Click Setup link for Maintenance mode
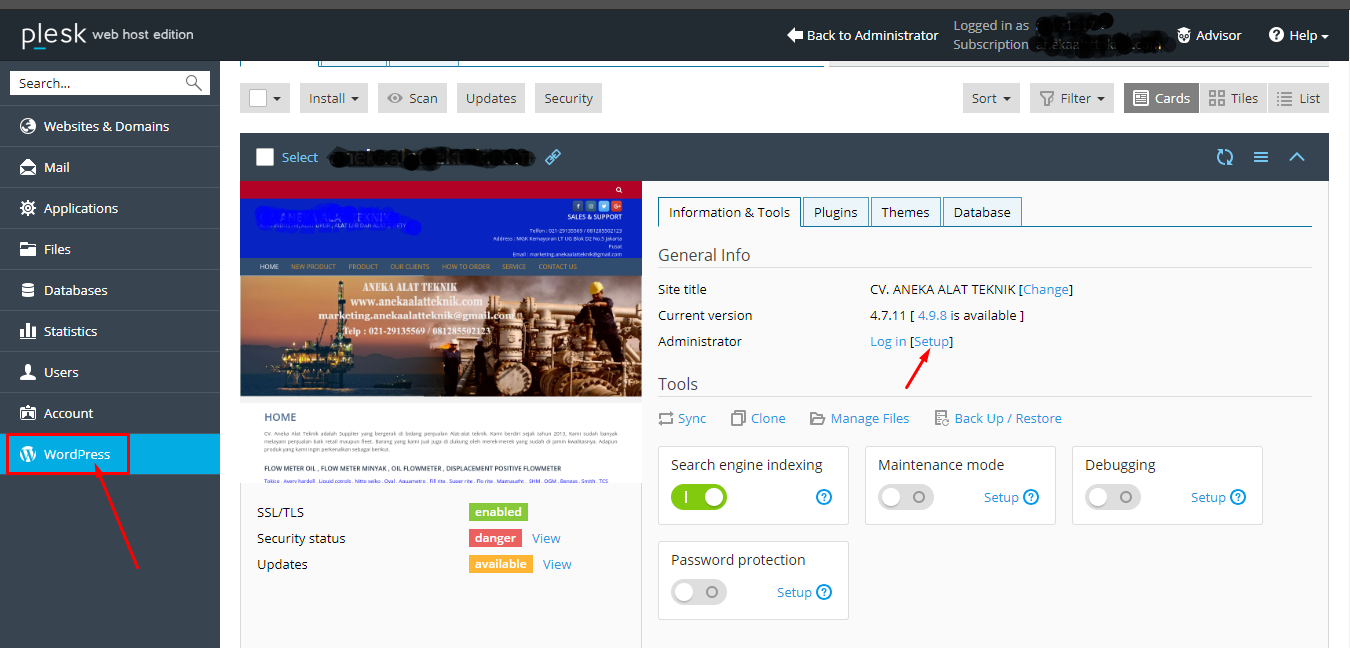 1001,497
